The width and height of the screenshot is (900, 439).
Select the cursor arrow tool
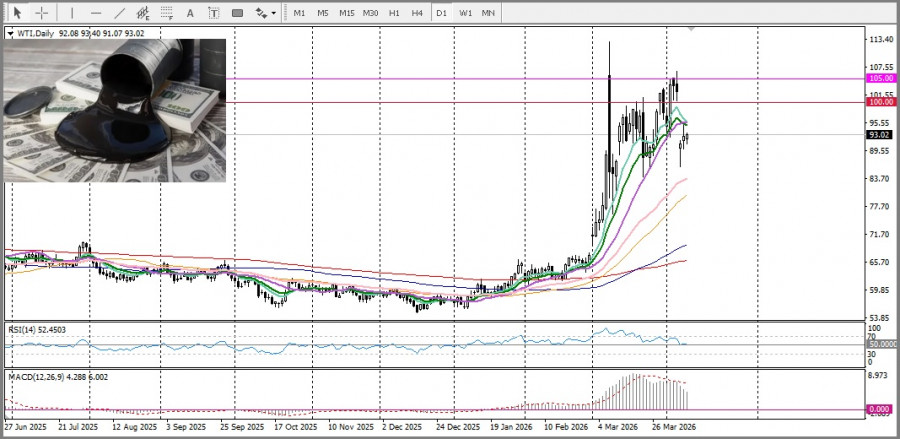[x=17, y=13]
